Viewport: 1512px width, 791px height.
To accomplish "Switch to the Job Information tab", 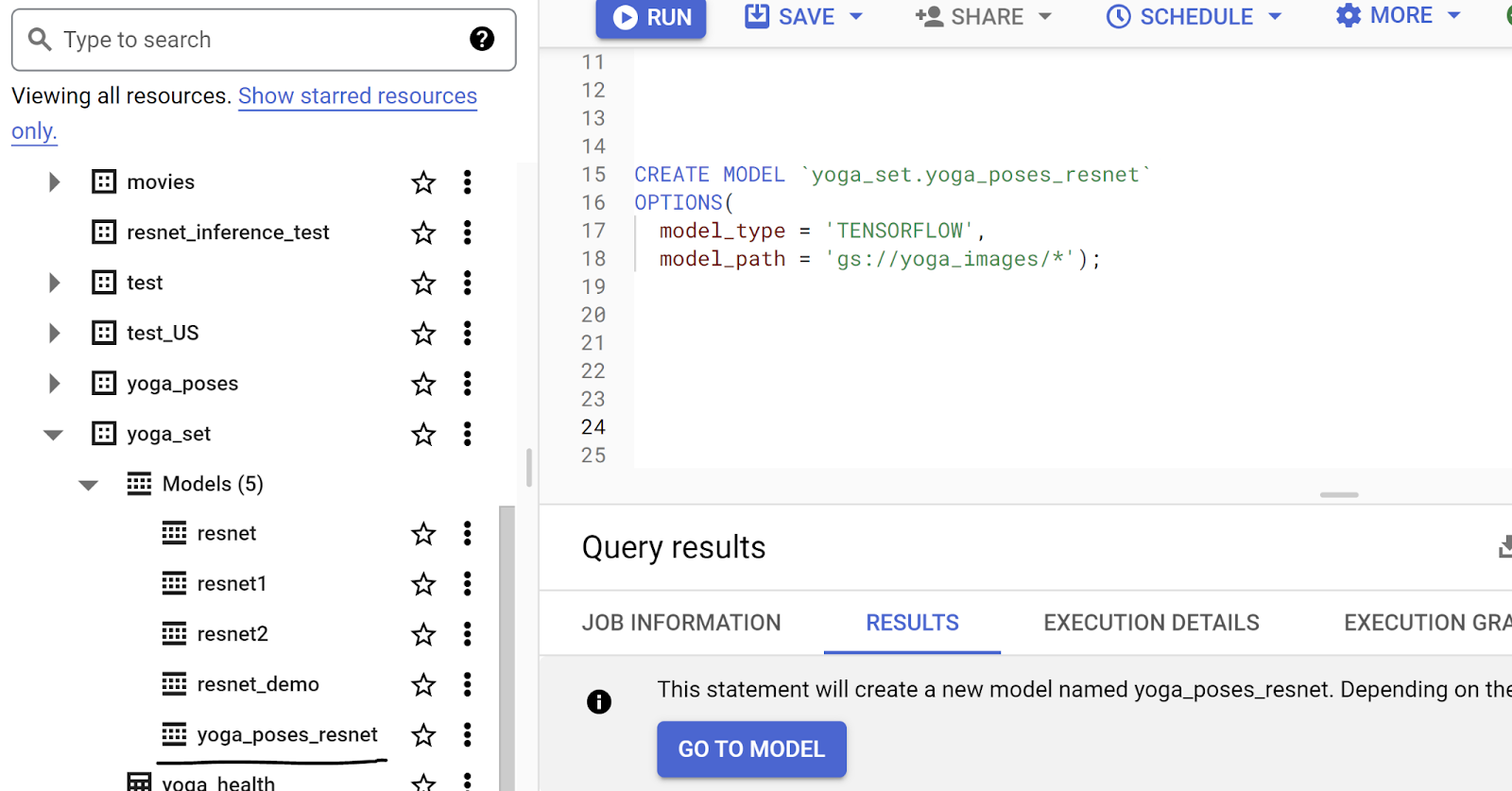I will (681, 623).
